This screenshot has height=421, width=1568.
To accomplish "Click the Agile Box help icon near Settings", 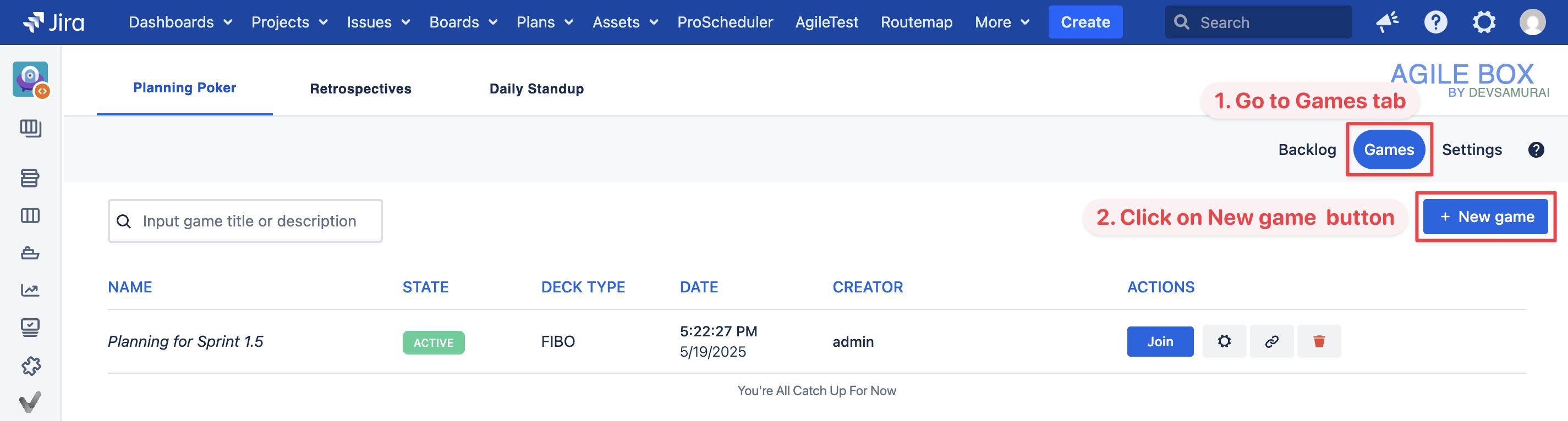I will tap(1536, 149).
